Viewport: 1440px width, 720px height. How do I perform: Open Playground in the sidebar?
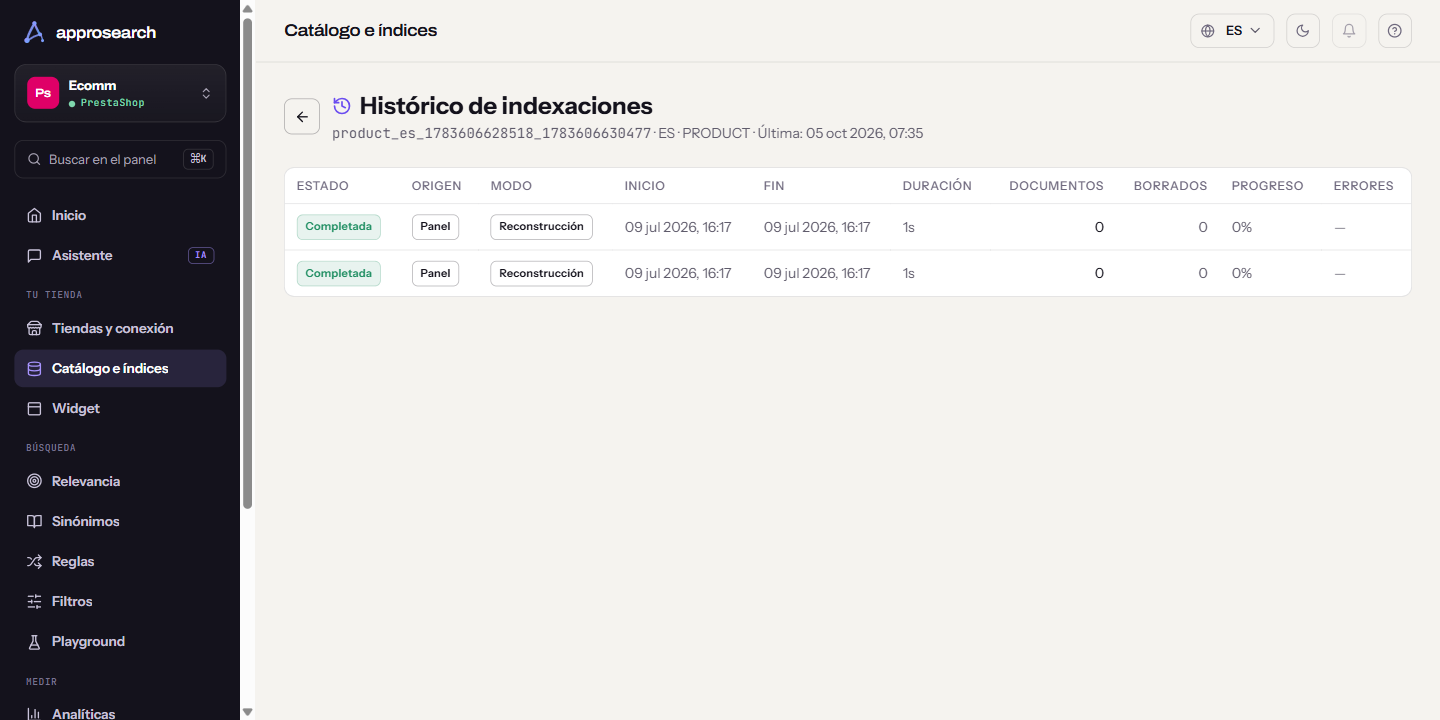coord(120,641)
